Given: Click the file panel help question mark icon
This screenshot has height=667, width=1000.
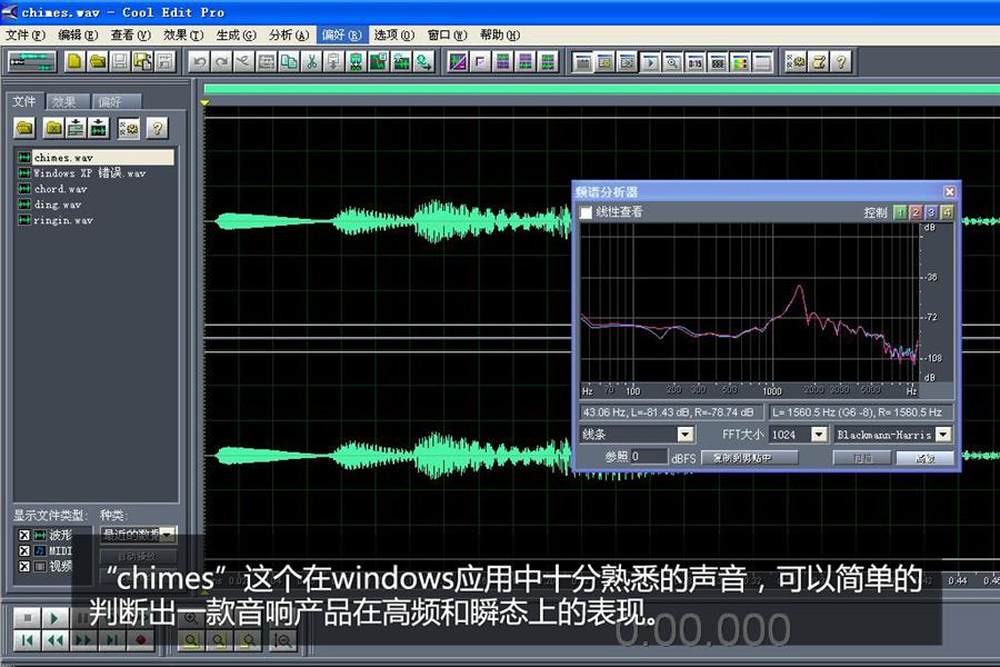Looking at the screenshot, I should coord(157,128).
